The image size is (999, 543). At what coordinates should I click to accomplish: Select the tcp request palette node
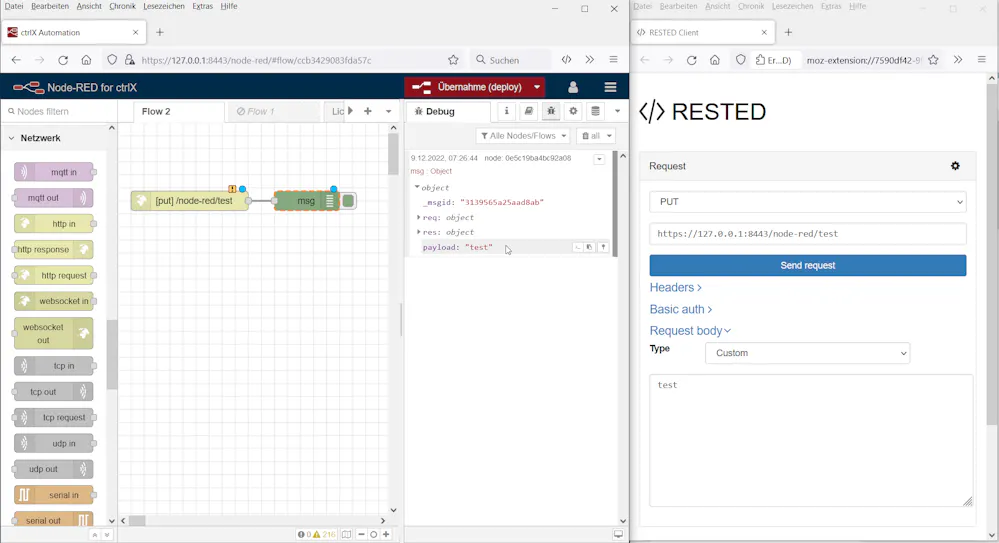pos(54,417)
